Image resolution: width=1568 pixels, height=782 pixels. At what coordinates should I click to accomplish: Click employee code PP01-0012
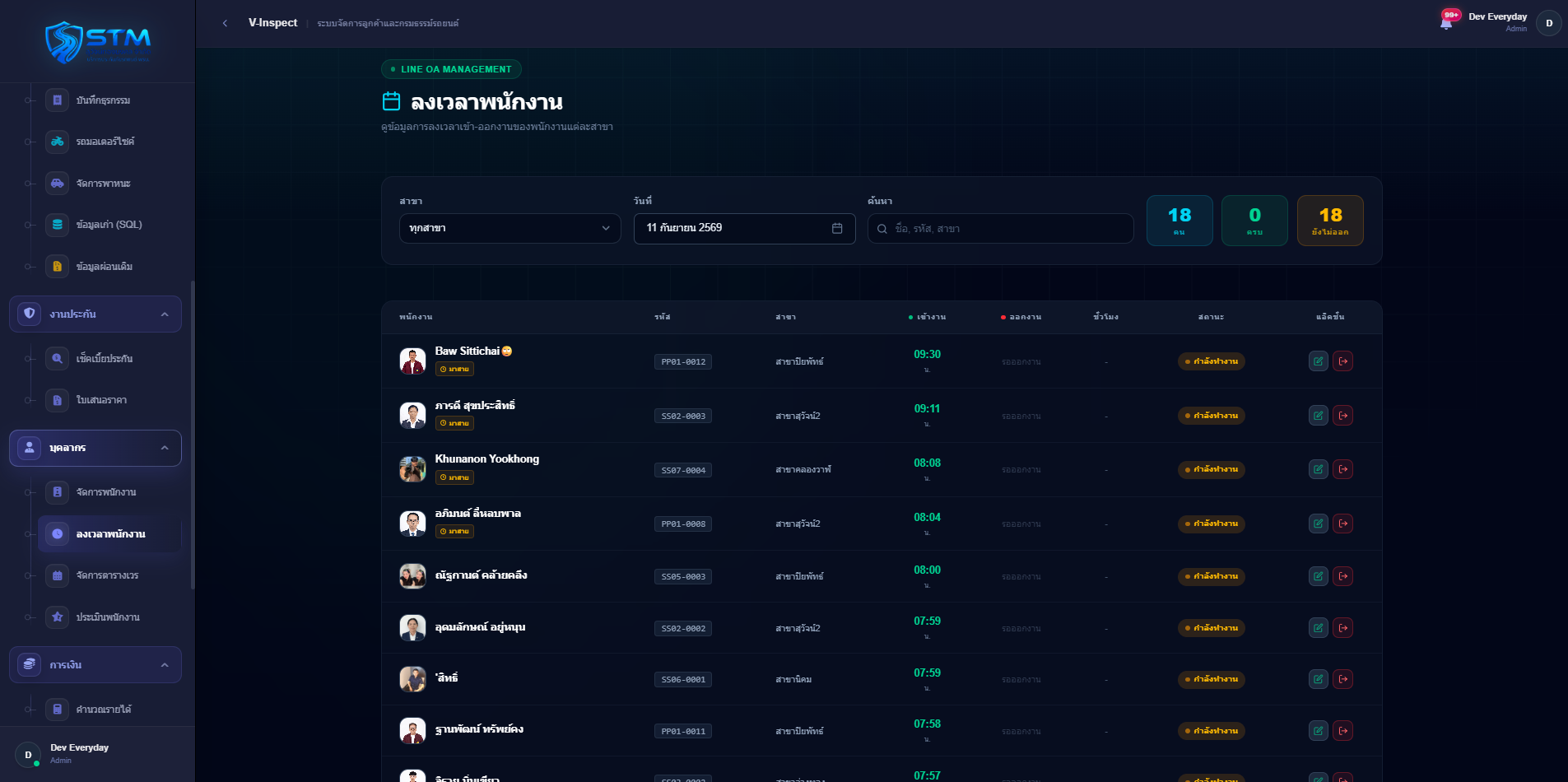pos(683,361)
